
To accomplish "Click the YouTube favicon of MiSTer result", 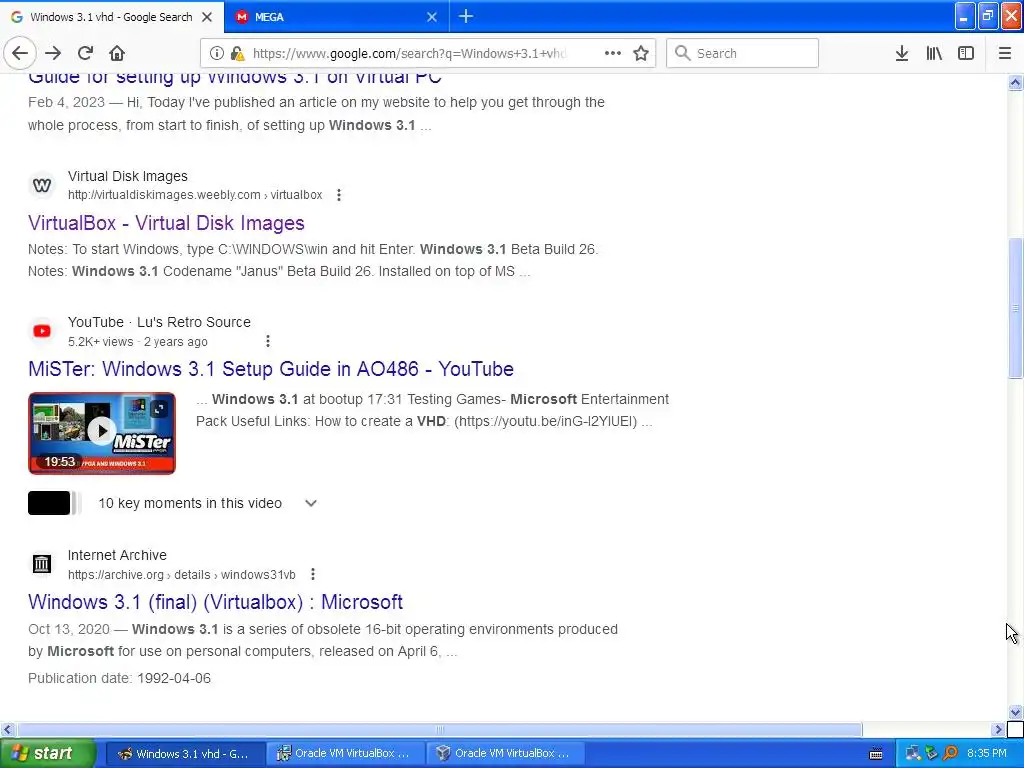I will (x=42, y=331).
